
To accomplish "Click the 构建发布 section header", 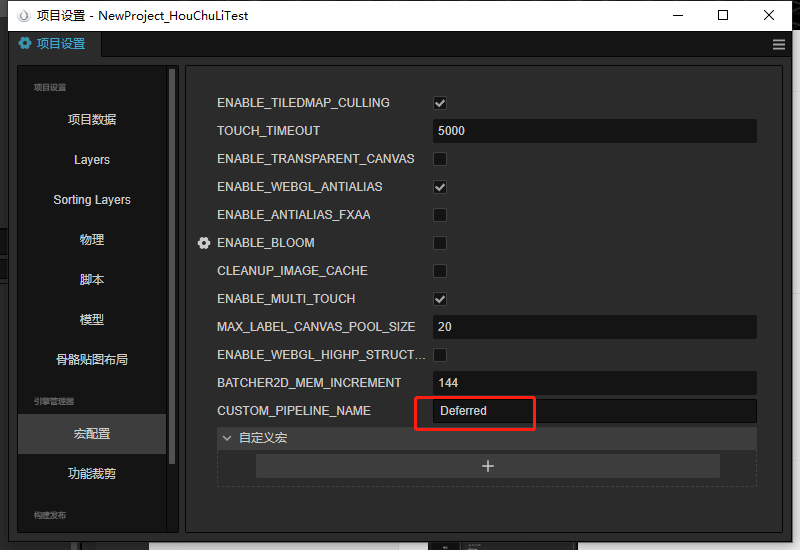I will (50, 515).
